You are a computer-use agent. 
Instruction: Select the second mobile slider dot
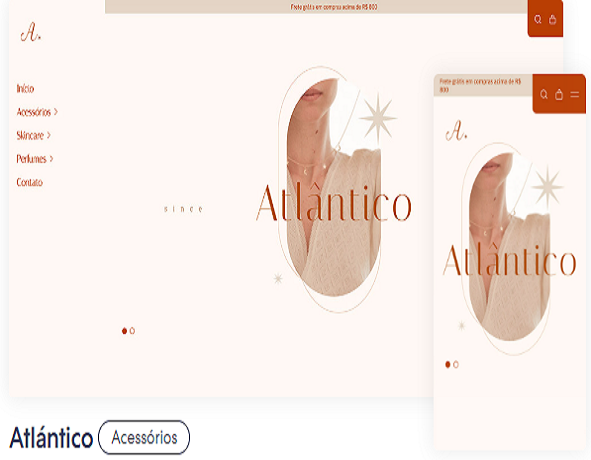pos(456,365)
